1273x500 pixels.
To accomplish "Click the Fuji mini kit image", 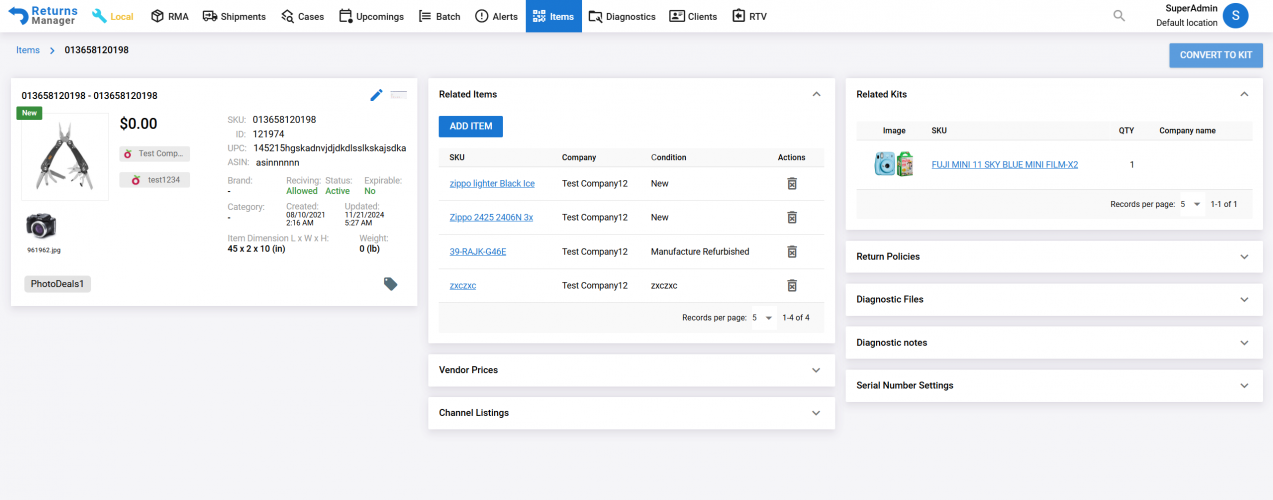I will point(894,165).
